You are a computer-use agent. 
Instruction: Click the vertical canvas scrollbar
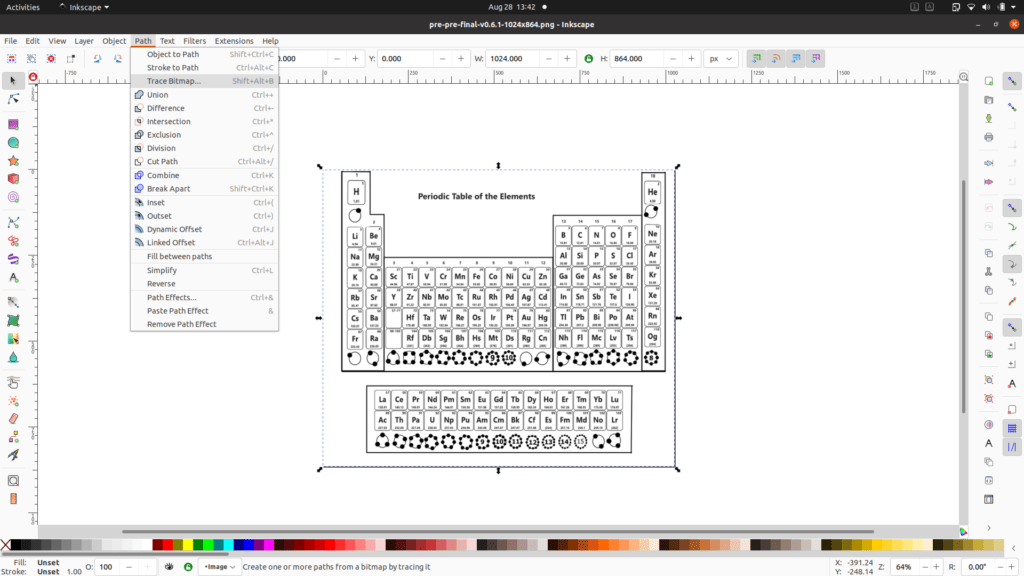tap(963, 297)
